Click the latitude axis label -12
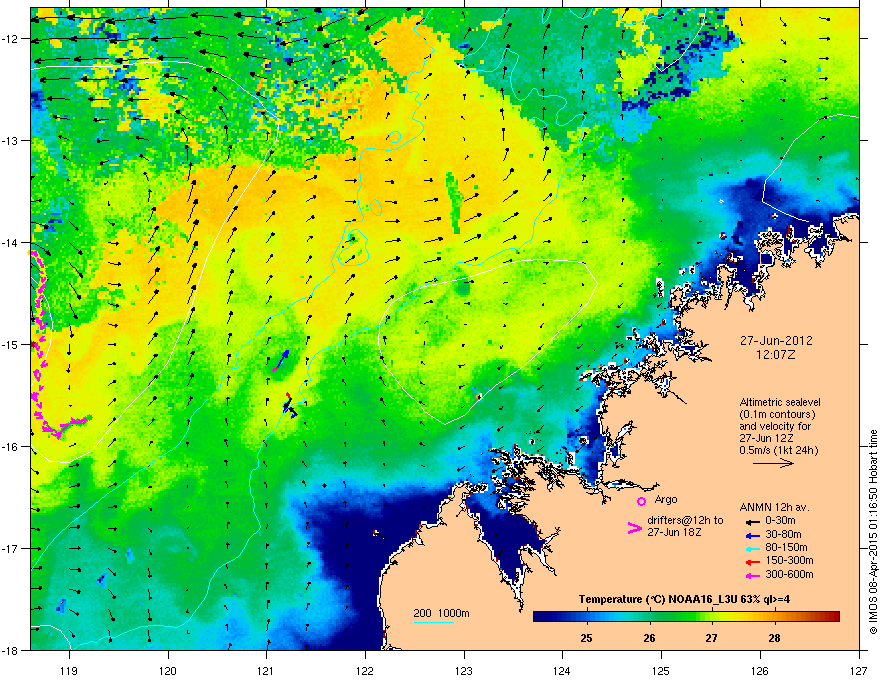 pyautogui.click(x=10, y=39)
